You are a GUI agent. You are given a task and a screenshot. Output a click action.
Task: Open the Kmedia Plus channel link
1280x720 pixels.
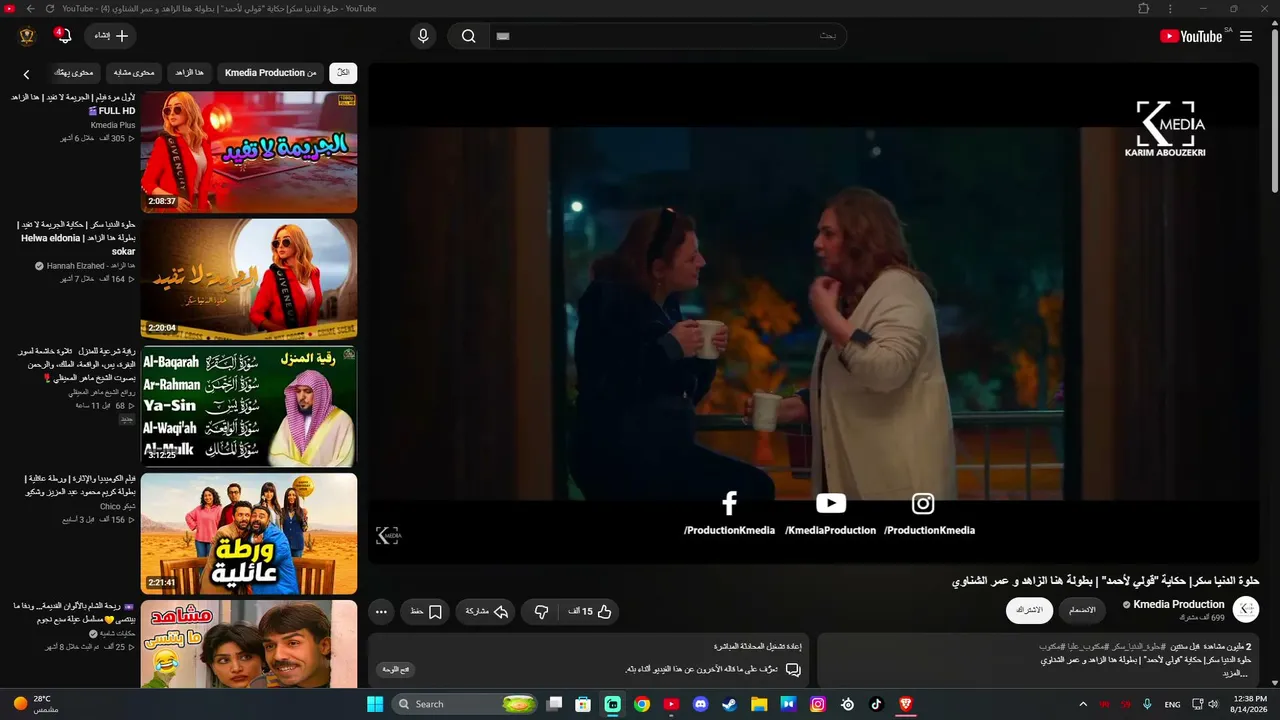pyautogui.click(x=113, y=125)
